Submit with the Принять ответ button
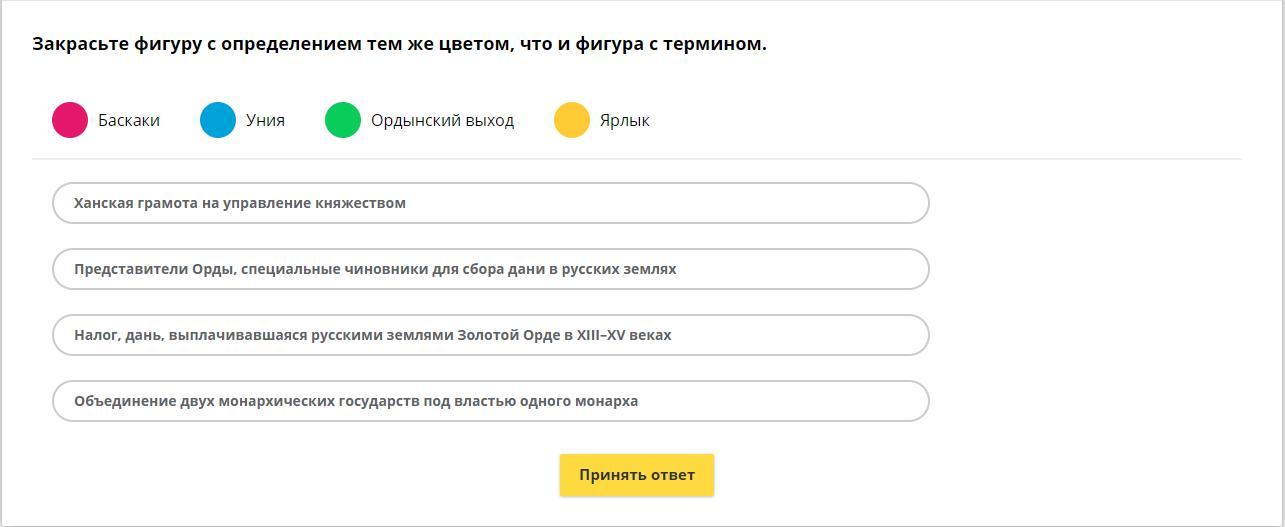Screen dimensions: 1285x527 pos(637,475)
